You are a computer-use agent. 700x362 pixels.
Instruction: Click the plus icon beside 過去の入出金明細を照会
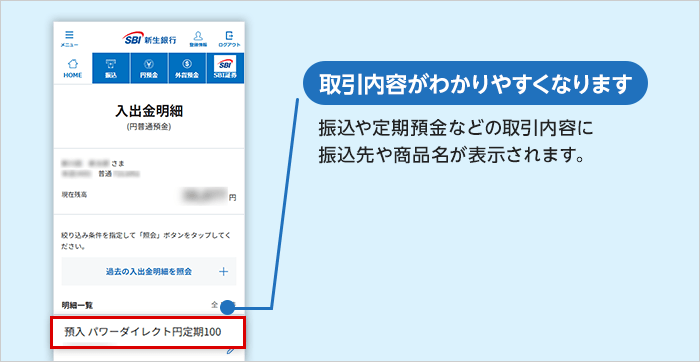point(224,271)
